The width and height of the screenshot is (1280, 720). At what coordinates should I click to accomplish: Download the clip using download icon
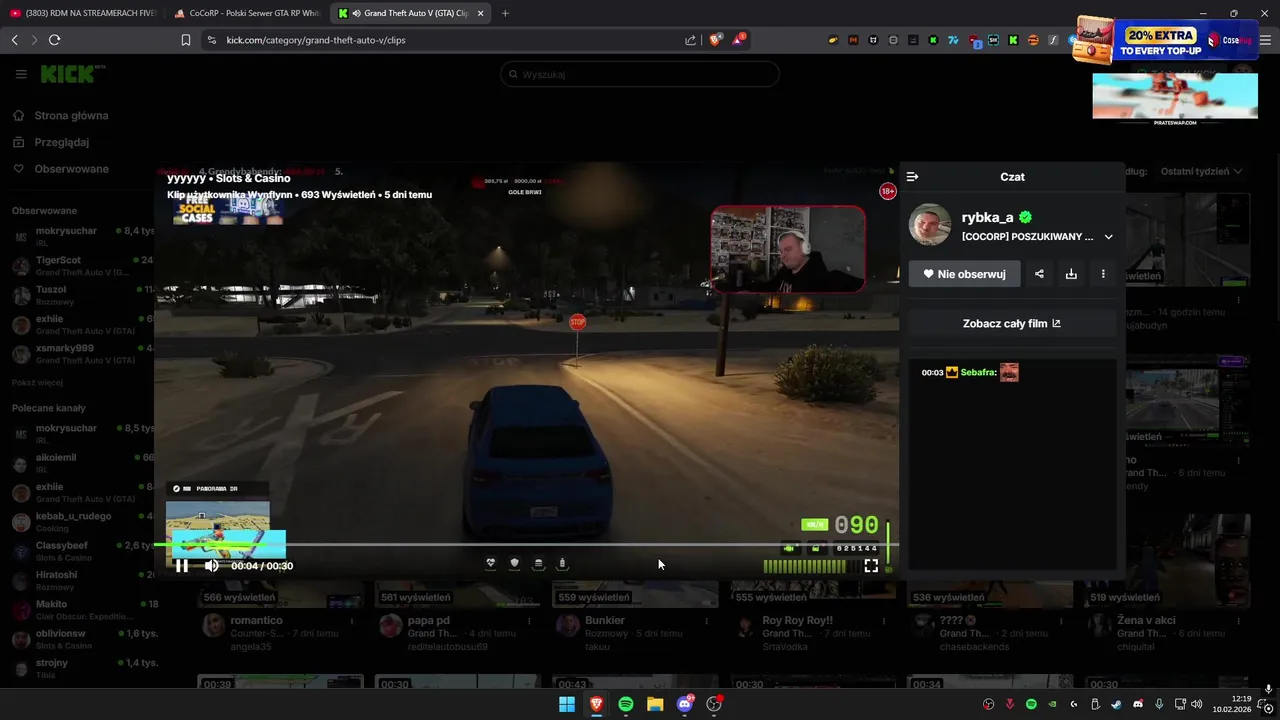coord(1071,274)
